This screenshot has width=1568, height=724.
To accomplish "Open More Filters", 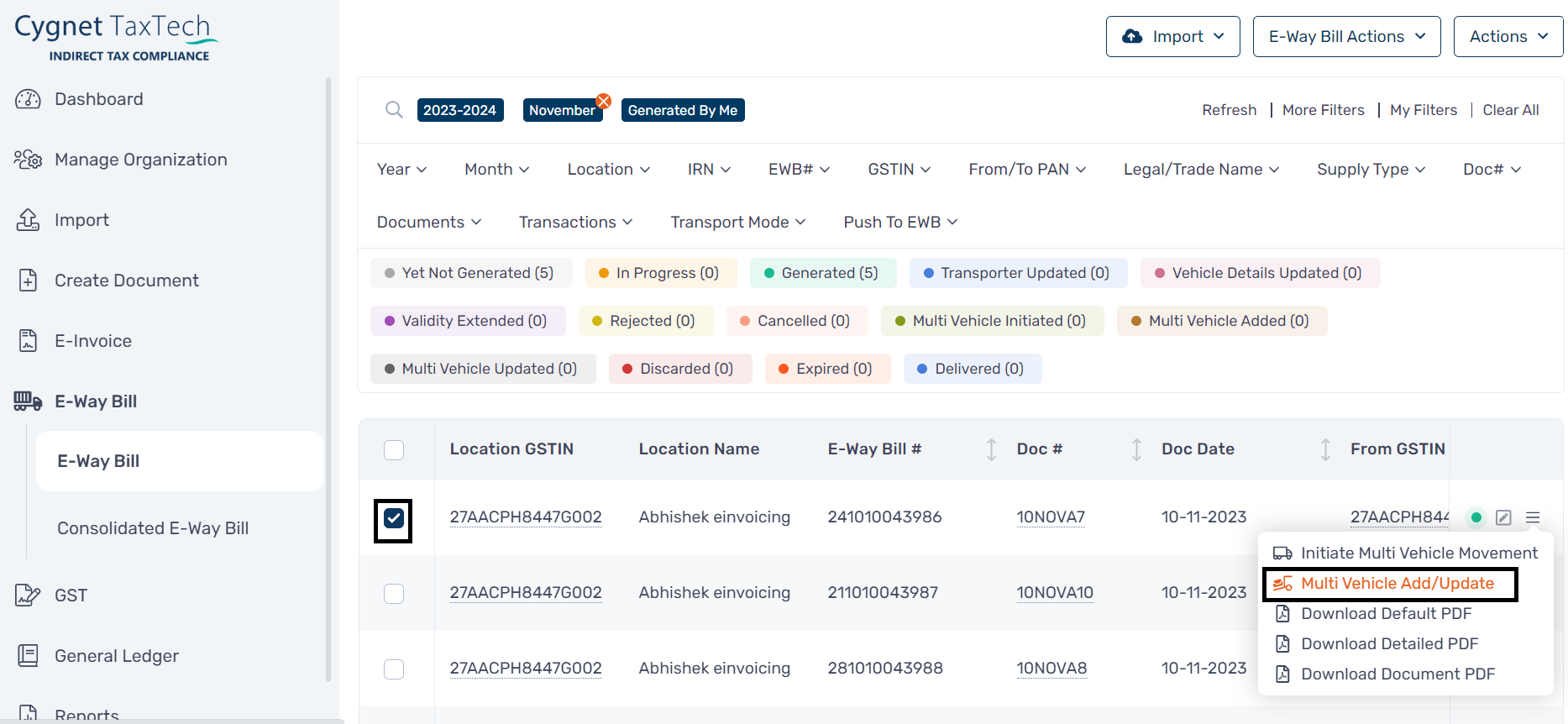I will coord(1323,110).
